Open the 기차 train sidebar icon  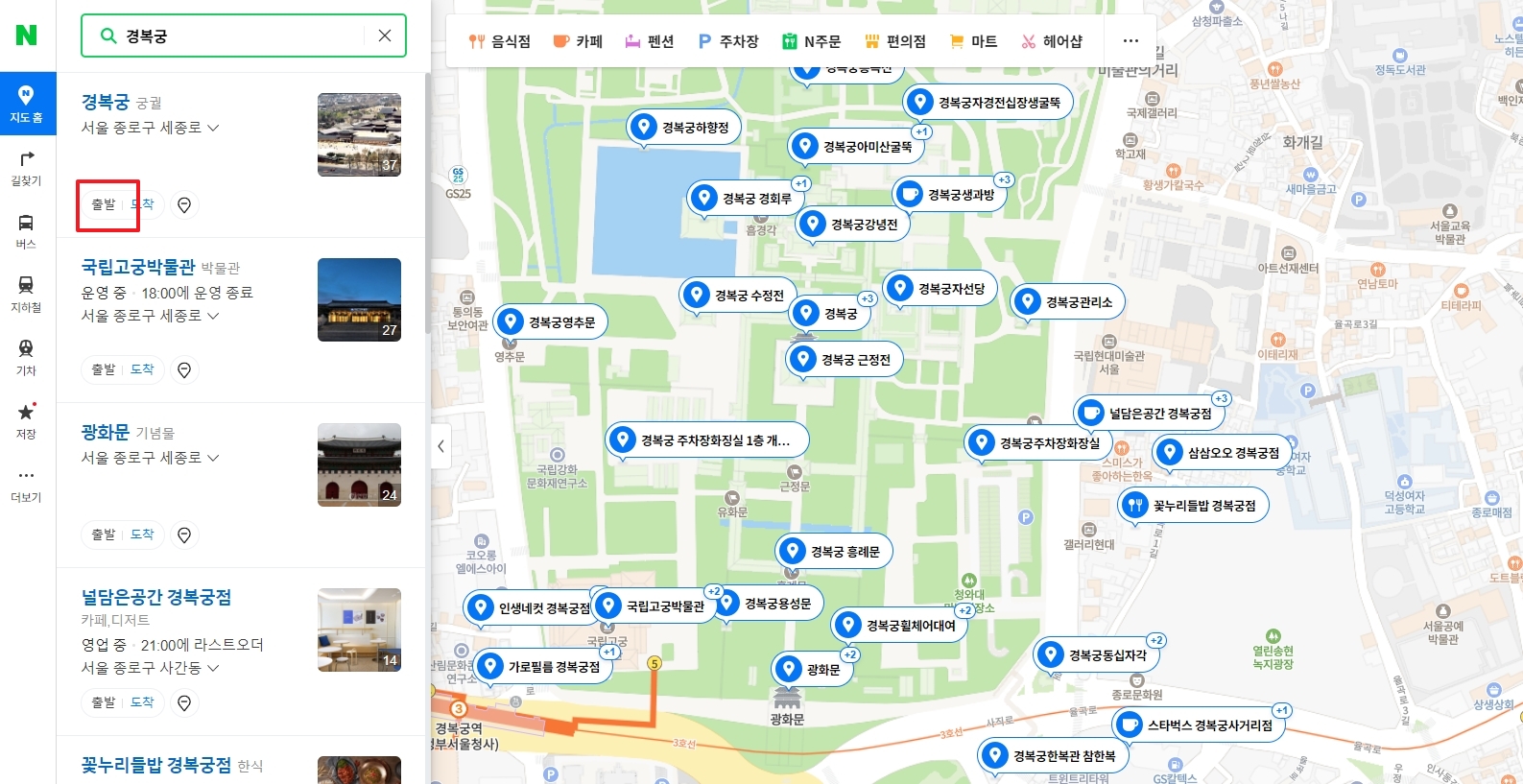tap(27, 357)
